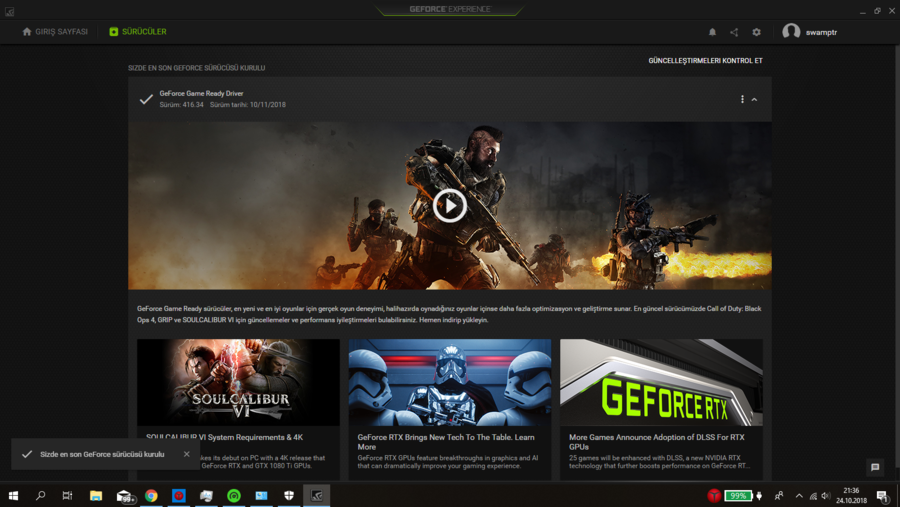Go to Giriş Sayfası tab

(55, 32)
